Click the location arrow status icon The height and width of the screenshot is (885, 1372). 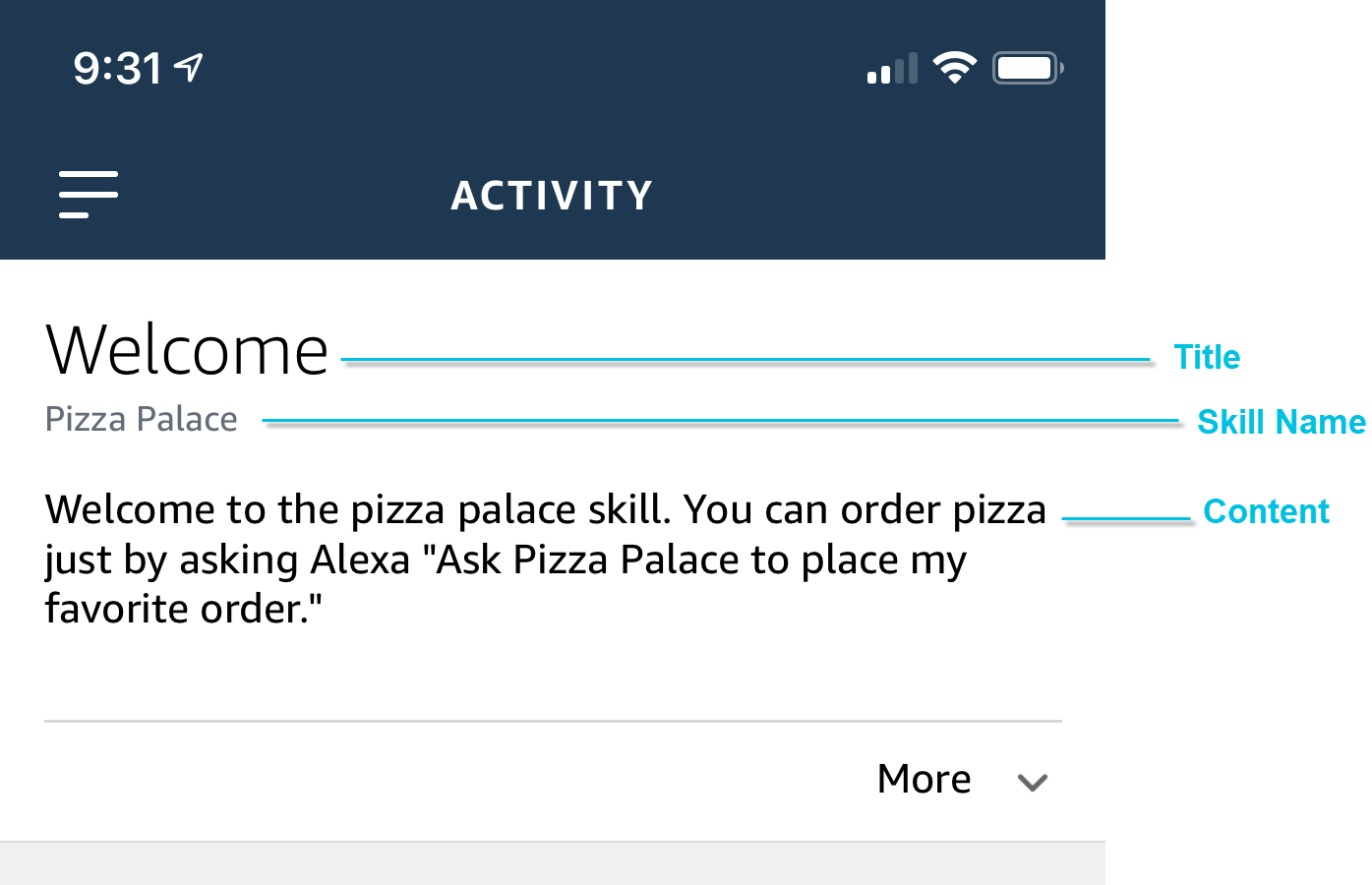[189, 67]
